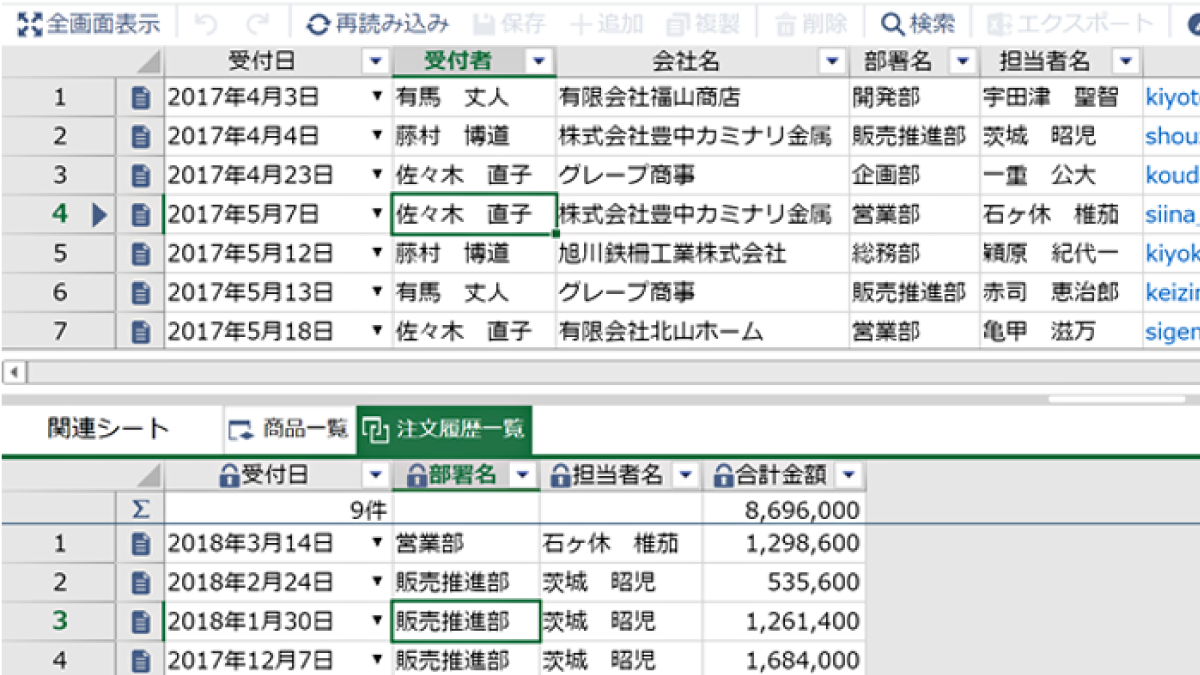
Task: Reload data with 再読み込み button
Action: (378, 23)
